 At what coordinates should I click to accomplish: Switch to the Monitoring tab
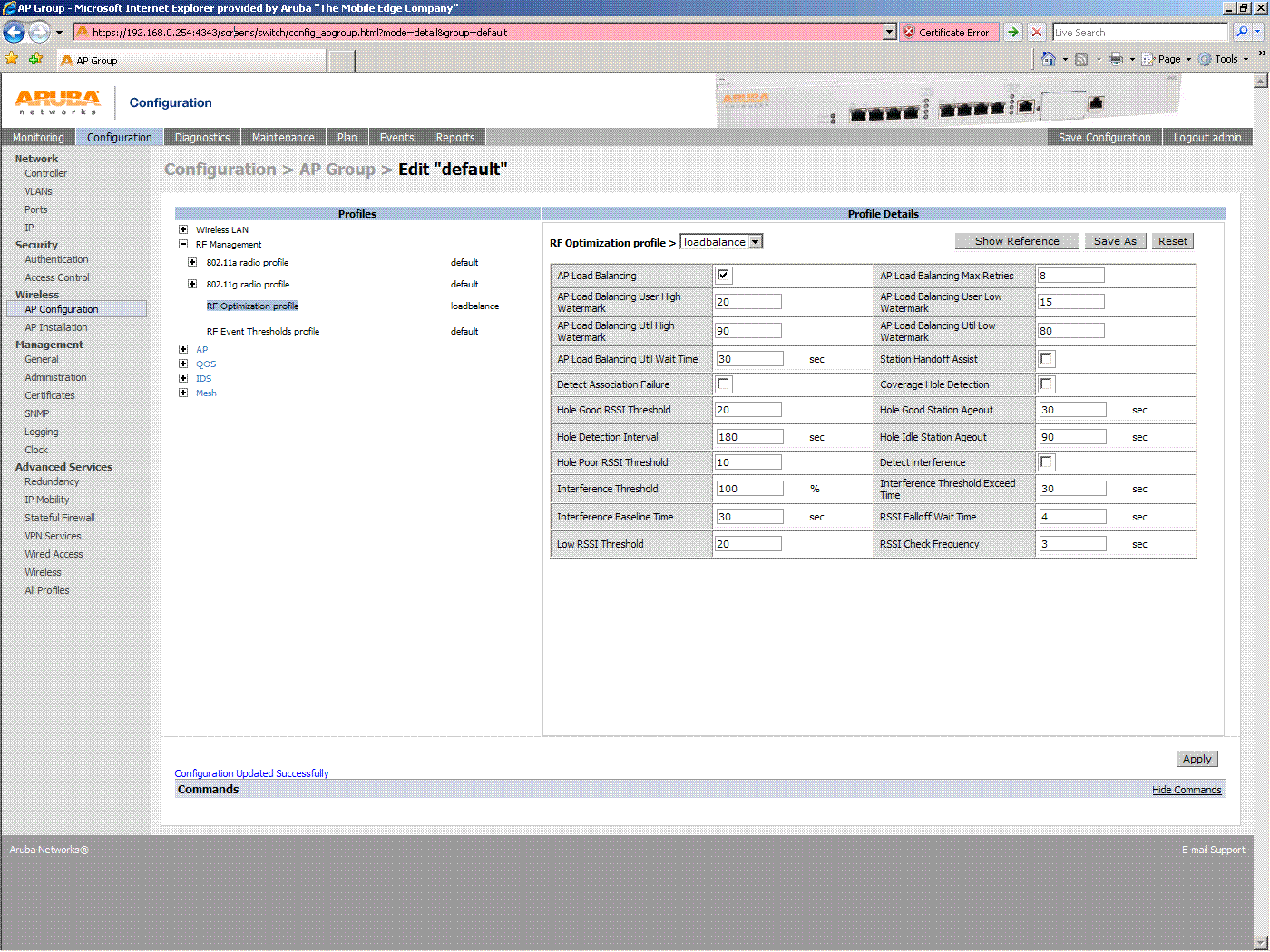click(x=37, y=136)
